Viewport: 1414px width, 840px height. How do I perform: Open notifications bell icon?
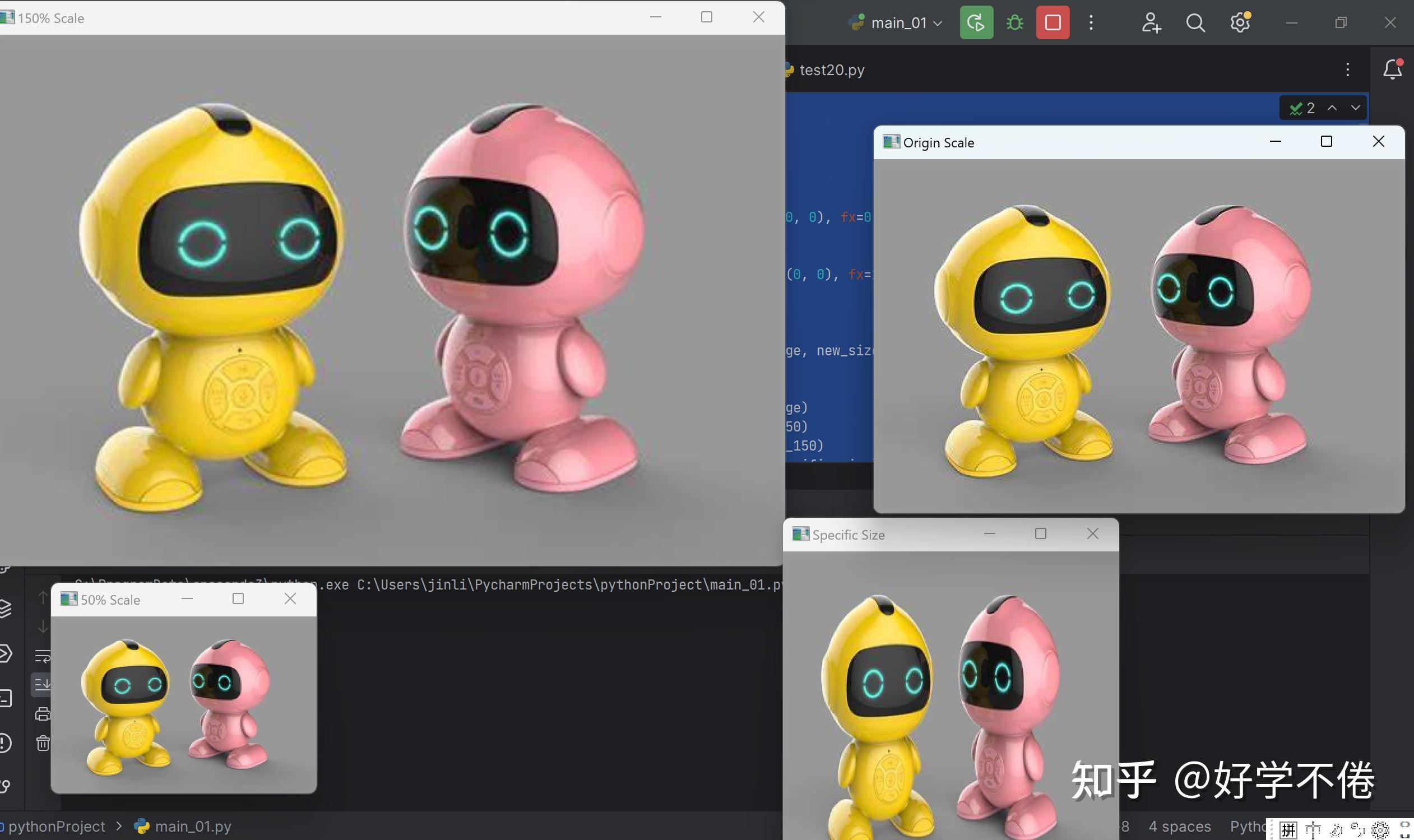click(x=1392, y=69)
